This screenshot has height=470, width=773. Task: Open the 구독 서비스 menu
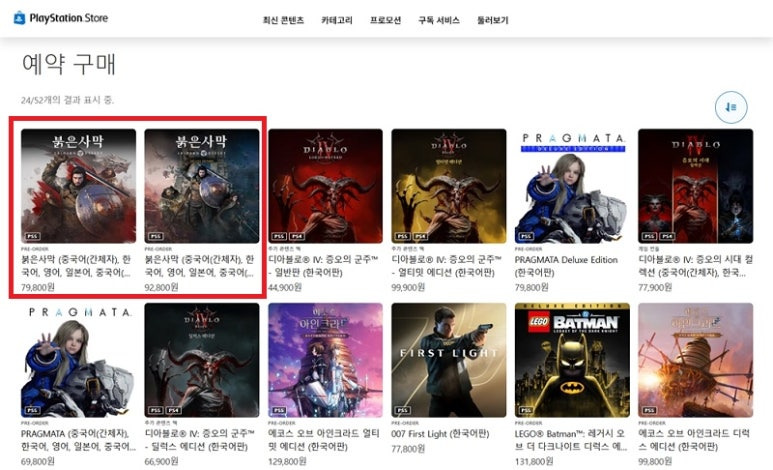[439, 20]
